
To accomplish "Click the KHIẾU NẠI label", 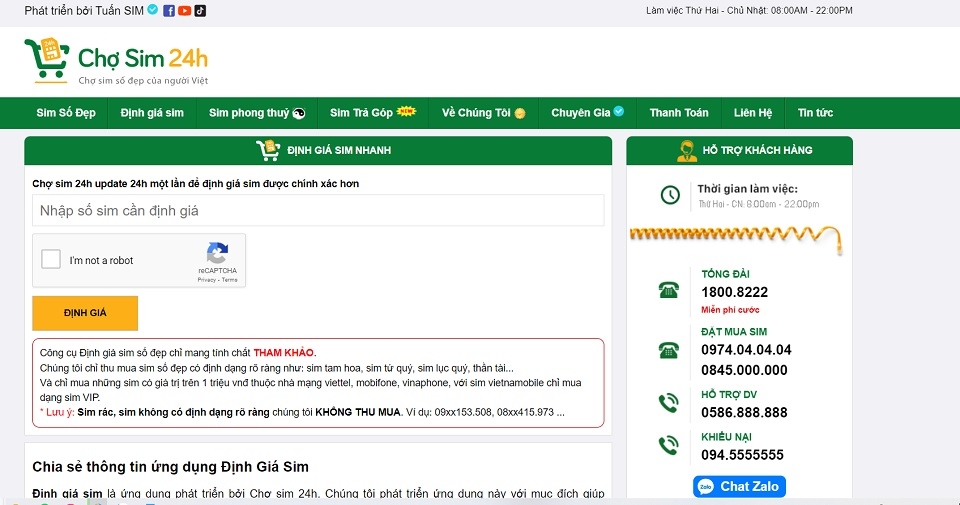I will (x=726, y=437).
